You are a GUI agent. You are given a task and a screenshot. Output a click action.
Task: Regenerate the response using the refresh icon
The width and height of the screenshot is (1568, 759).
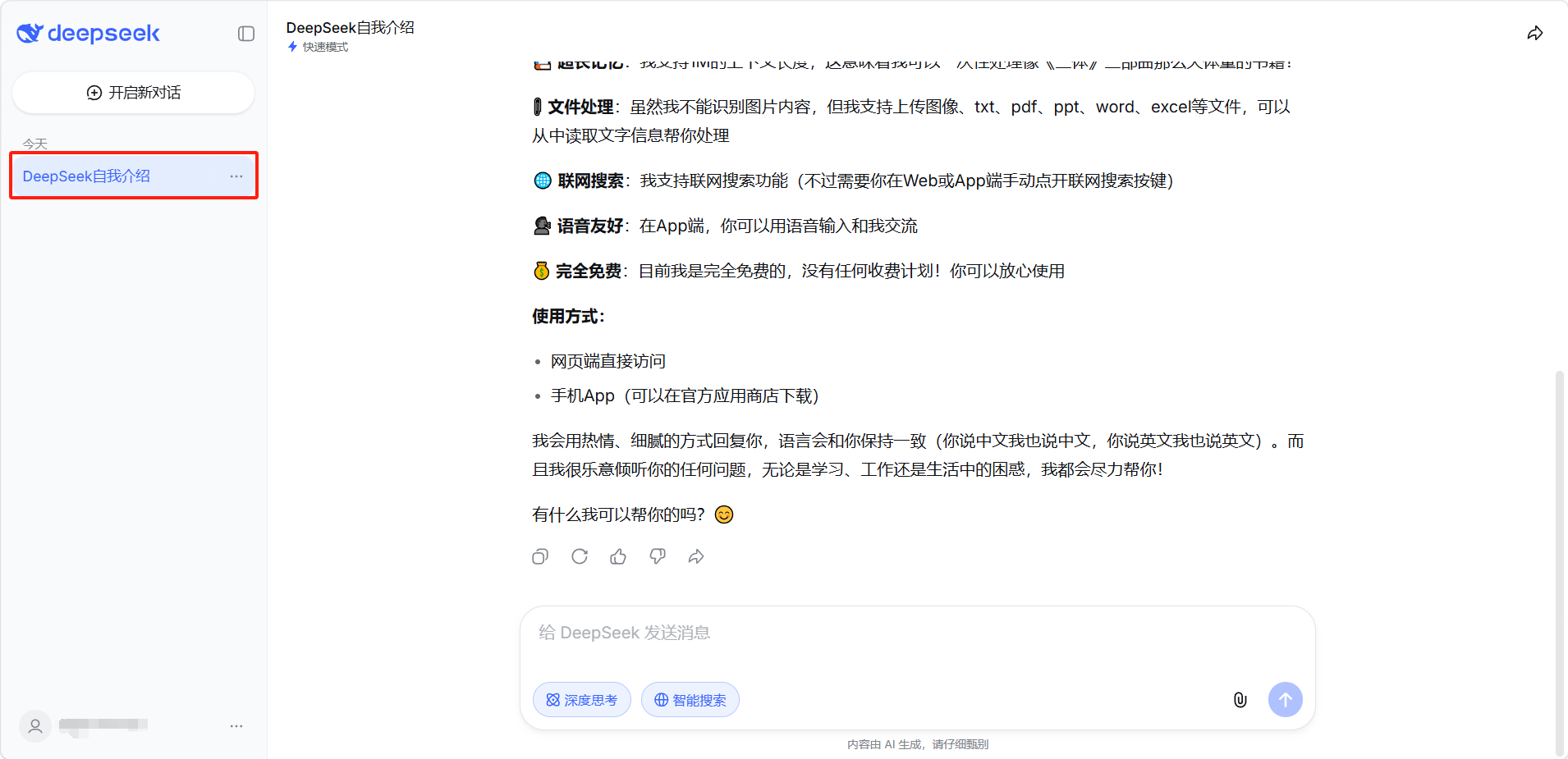580,557
